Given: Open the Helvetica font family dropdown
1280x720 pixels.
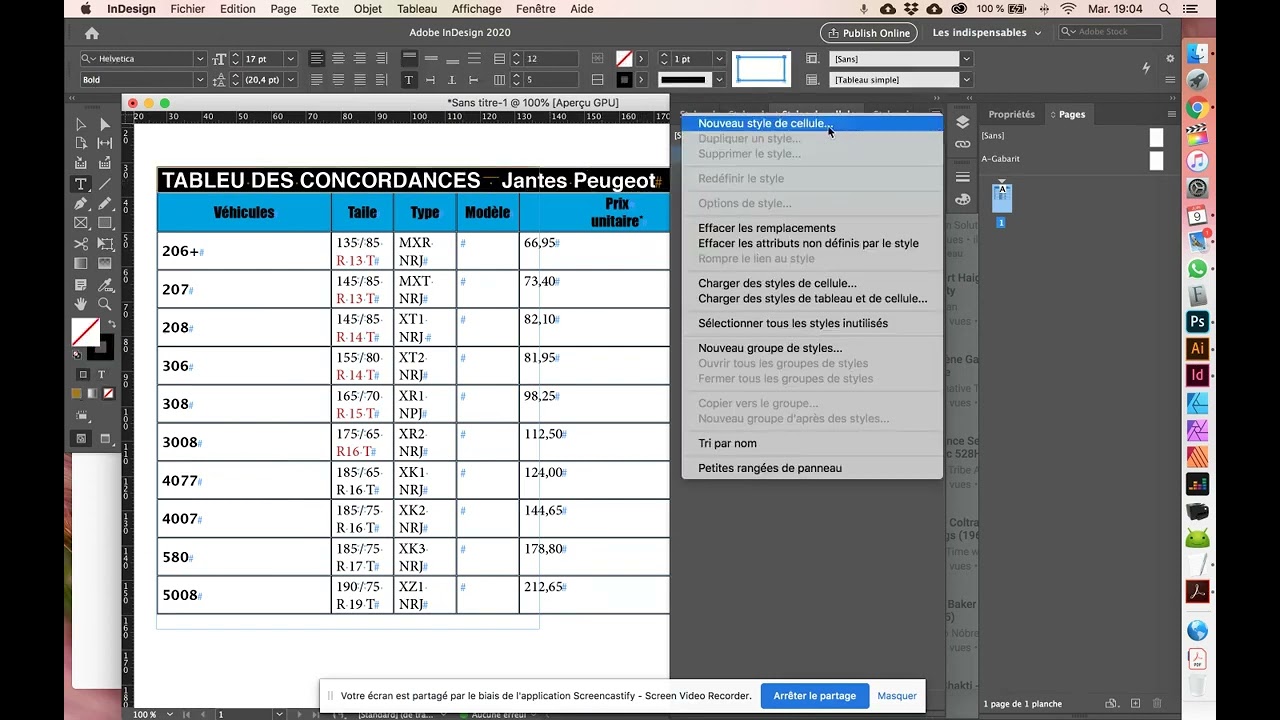Looking at the screenshot, I should click(200, 59).
